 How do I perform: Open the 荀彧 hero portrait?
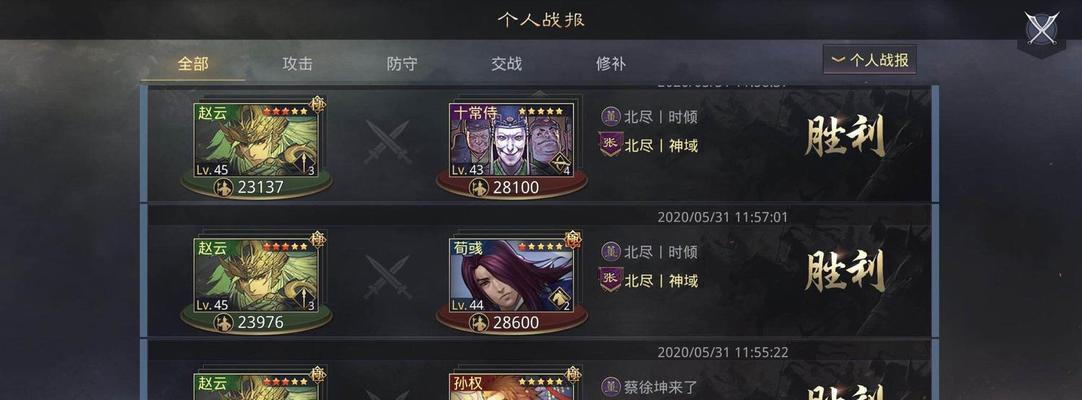tap(511, 275)
